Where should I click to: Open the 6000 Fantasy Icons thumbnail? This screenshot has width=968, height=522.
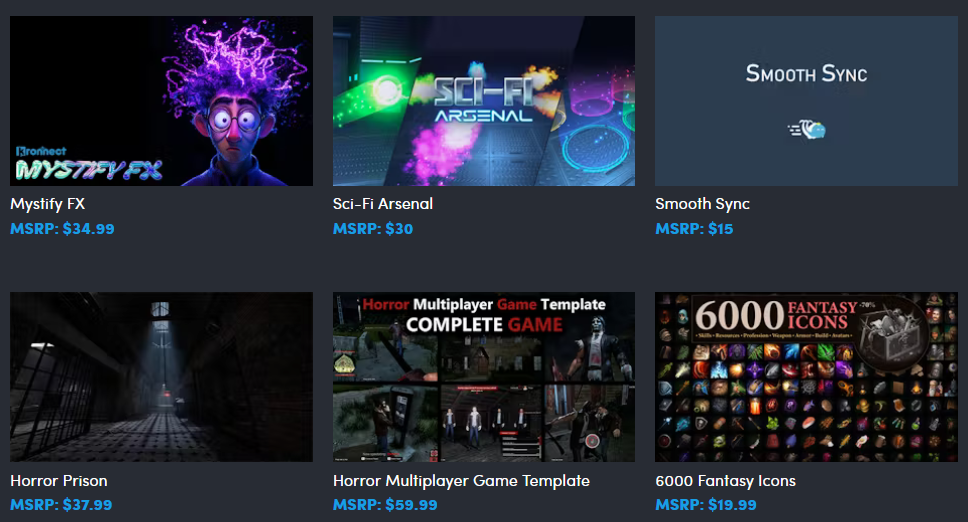point(806,376)
